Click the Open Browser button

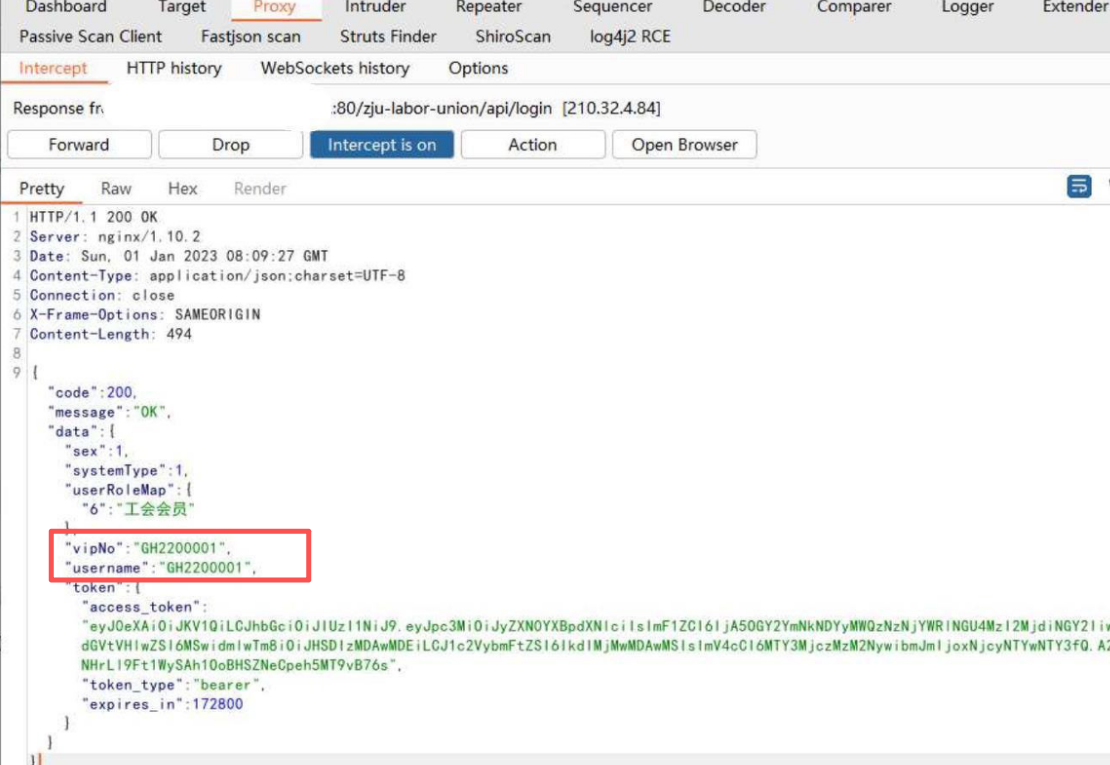coord(684,145)
